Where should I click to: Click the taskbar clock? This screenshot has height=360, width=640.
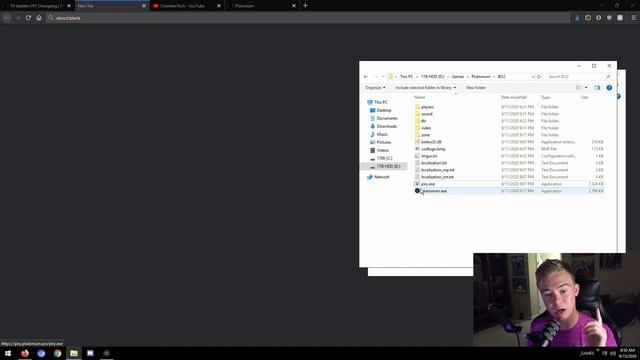click(x=627, y=353)
